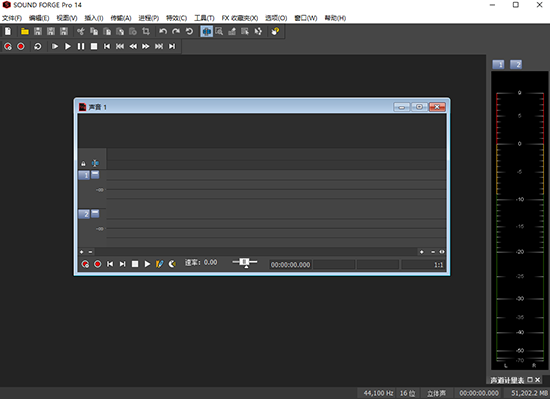Zoom out level with bottom-left minus button
This screenshot has height=399, width=550.
pyautogui.click(x=90, y=252)
